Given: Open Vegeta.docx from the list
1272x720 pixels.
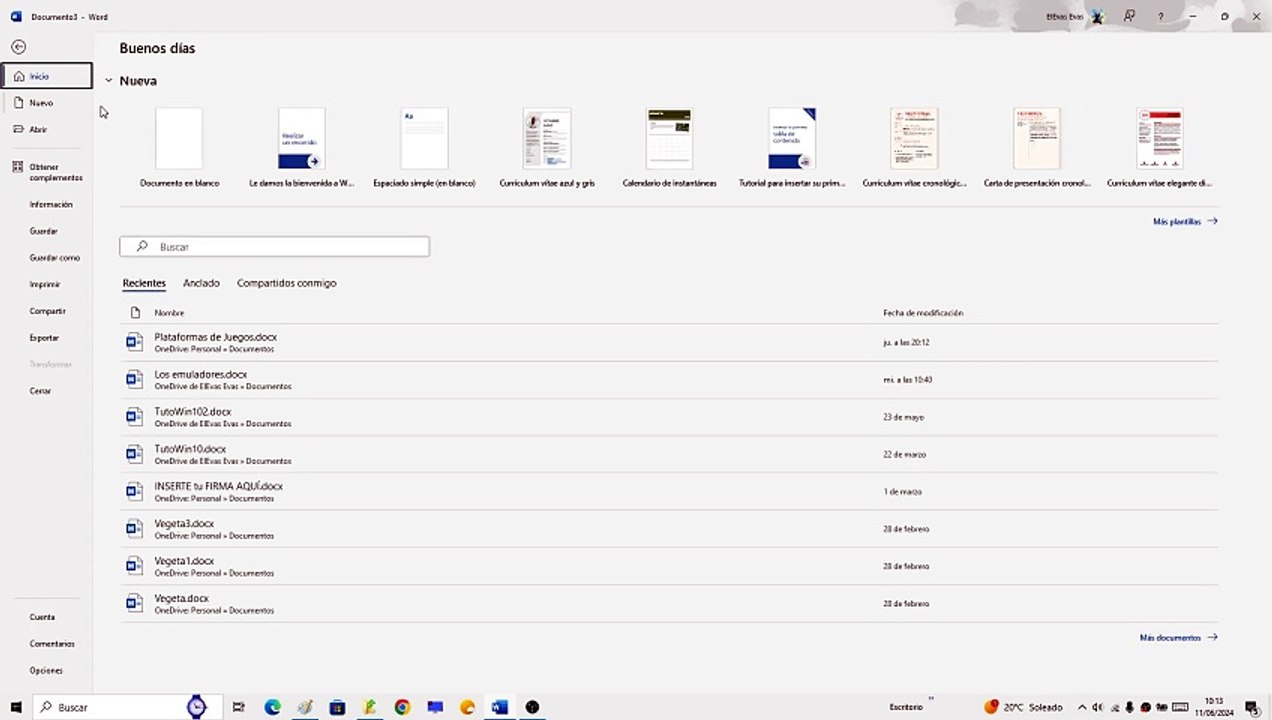Looking at the screenshot, I should click(x=670, y=604).
